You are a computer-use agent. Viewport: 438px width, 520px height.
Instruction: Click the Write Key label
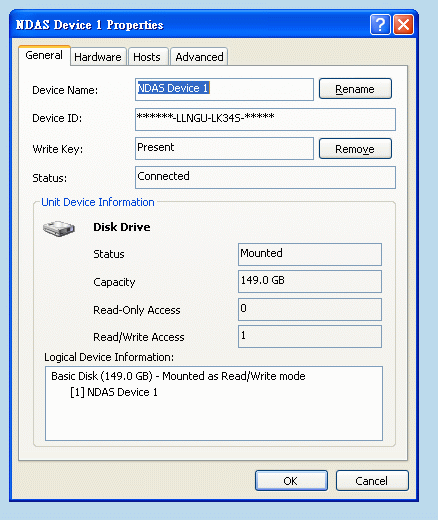point(58,149)
